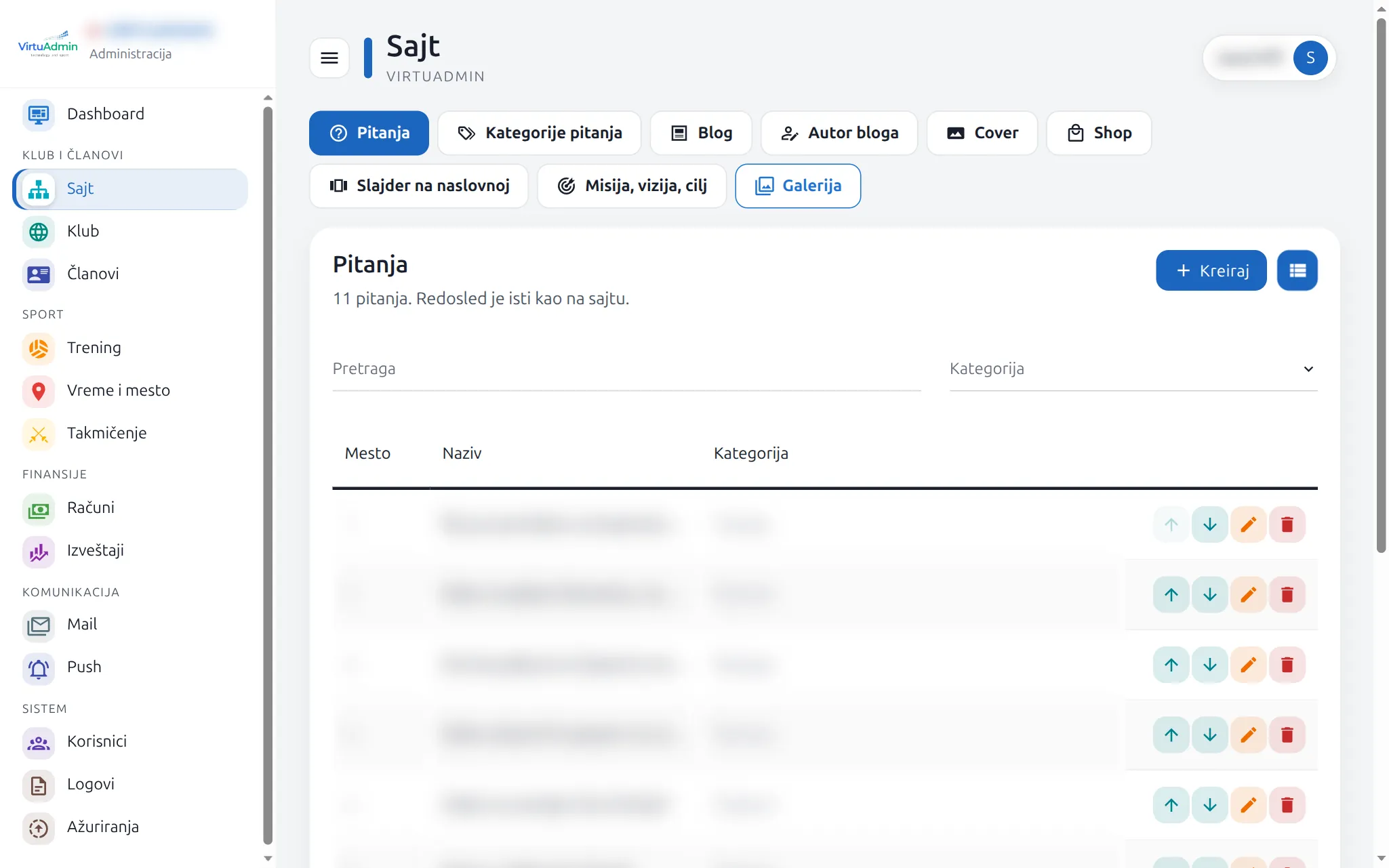Open Mail page

[x=130, y=624]
